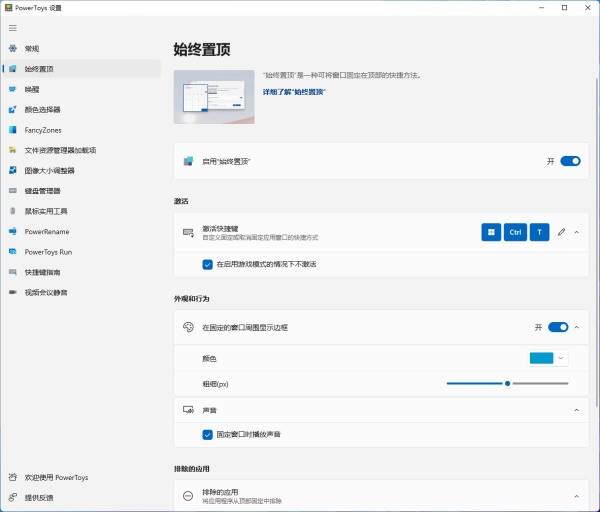Click the 激活快捷键 label text
Viewport: 600px width, 512px height.
(x=220, y=228)
